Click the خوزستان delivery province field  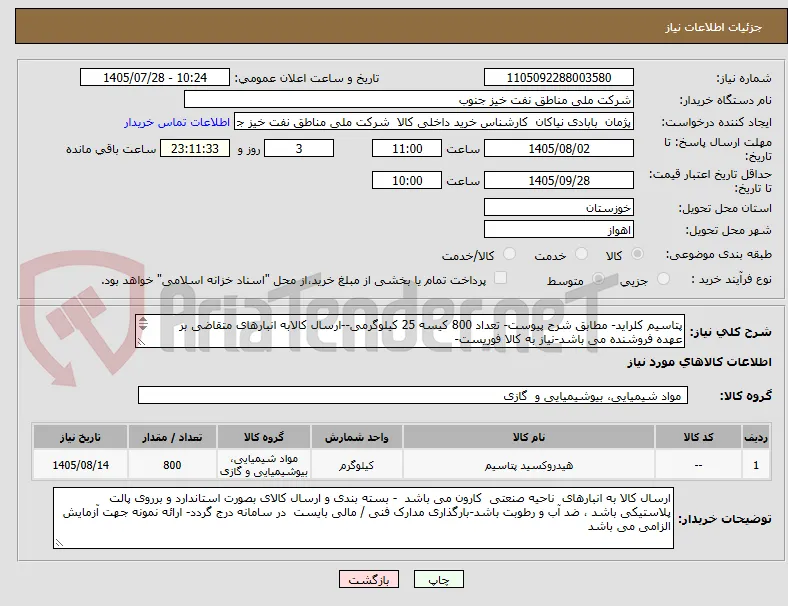[x=559, y=208]
